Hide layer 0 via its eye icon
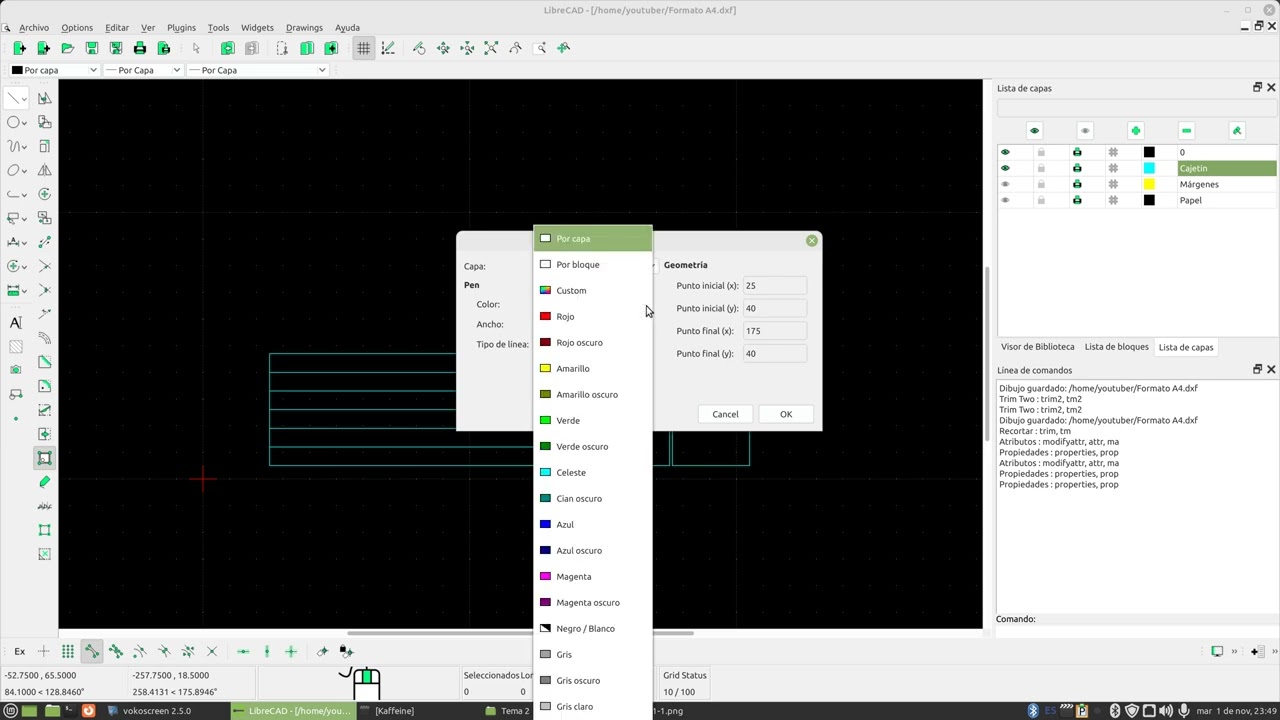 (x=1005, y=152)
